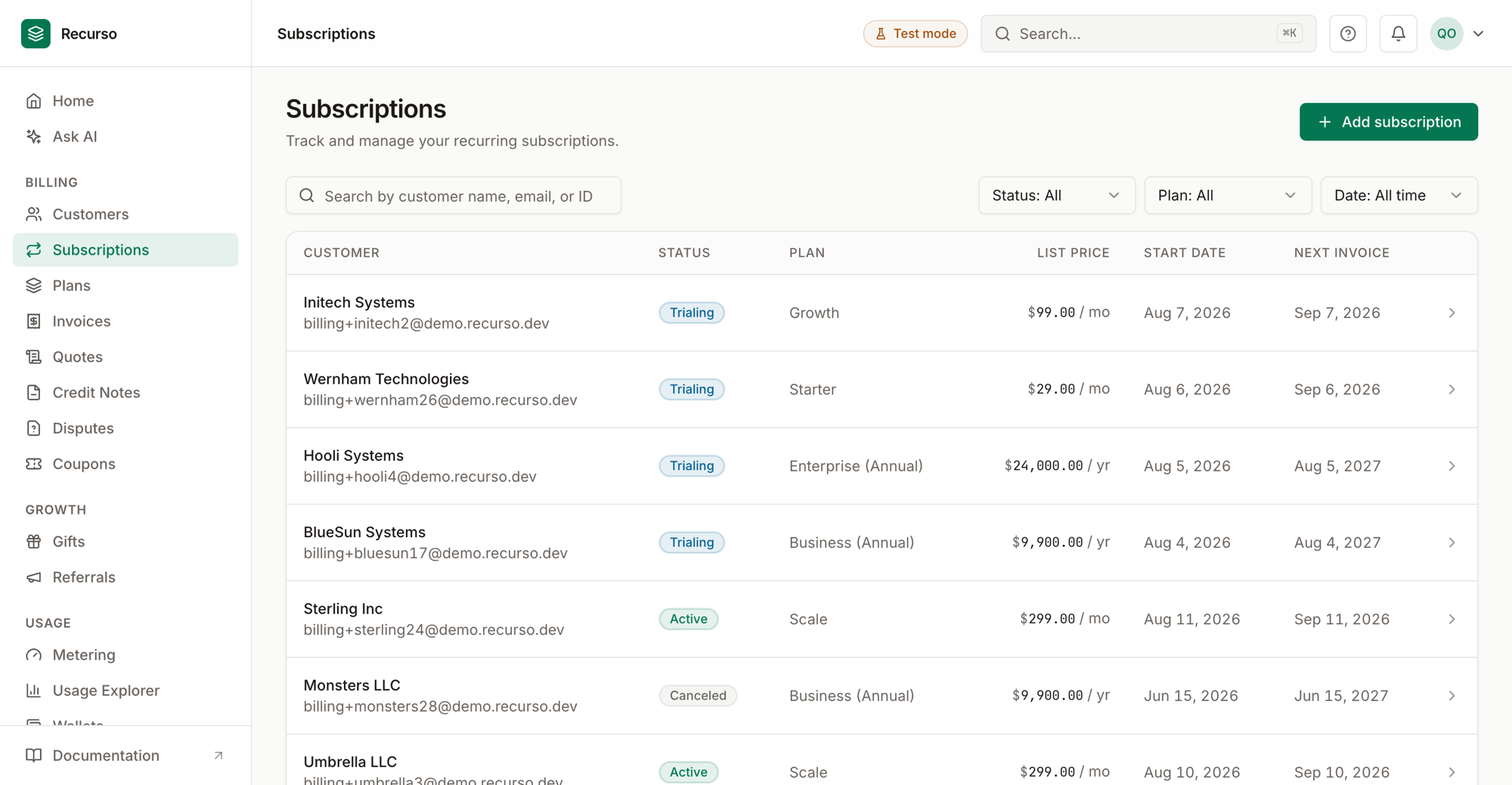
Task: Open Ask AI sparkle icon
Action: coord(33,136)
